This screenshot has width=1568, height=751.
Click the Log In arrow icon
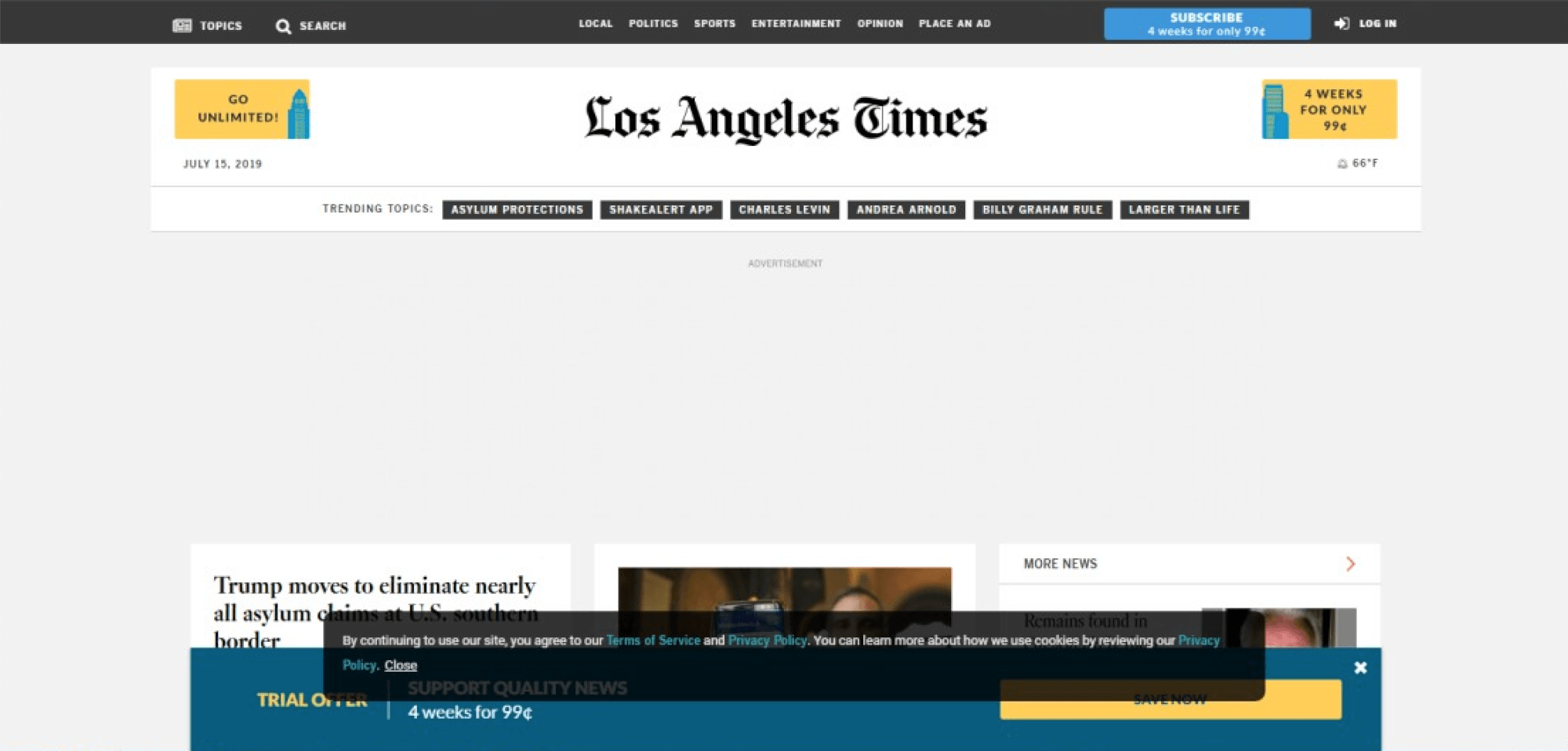pos(1341,24)
